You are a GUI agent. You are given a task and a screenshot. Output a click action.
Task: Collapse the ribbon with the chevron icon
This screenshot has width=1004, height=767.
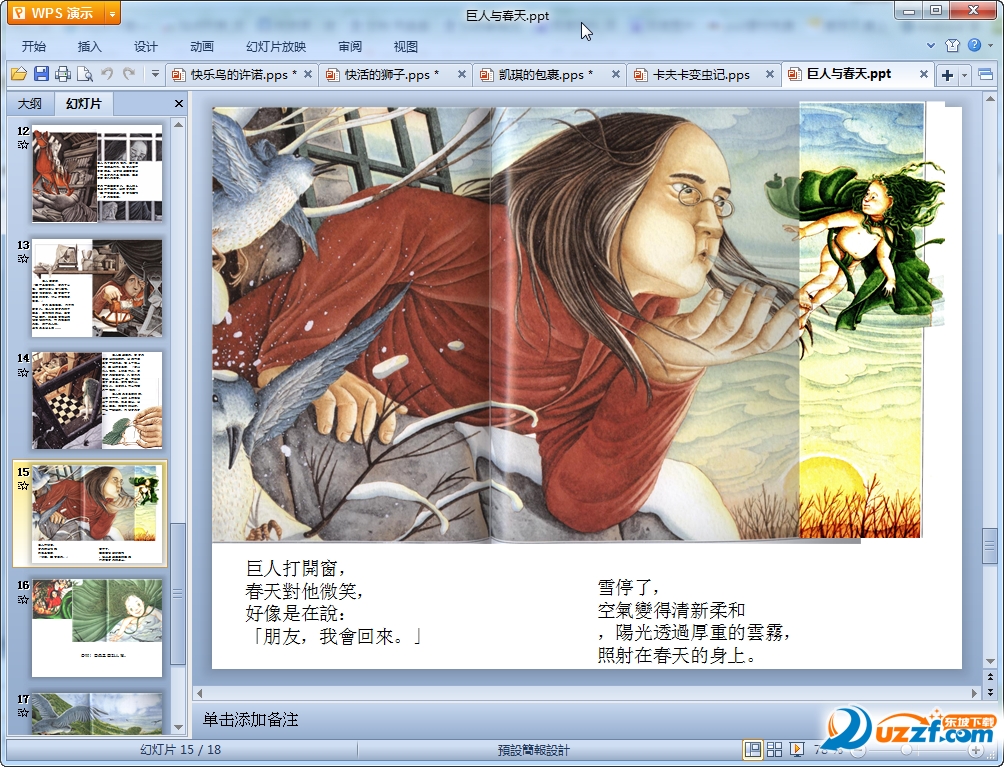931,45
